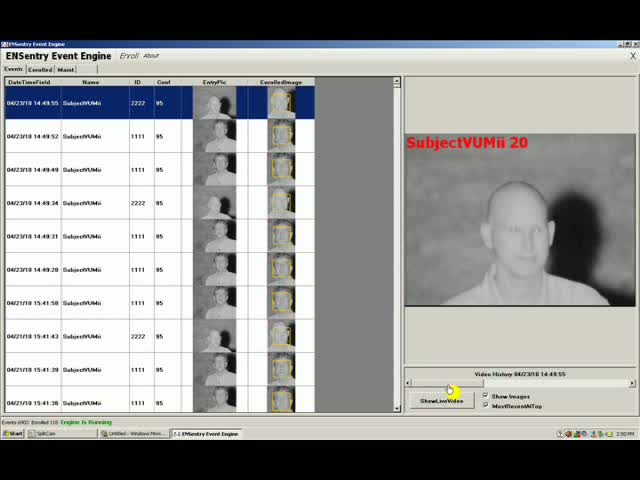Click the EnrolledImage thumbnail for 14:49:28 event

coord(281,269)
